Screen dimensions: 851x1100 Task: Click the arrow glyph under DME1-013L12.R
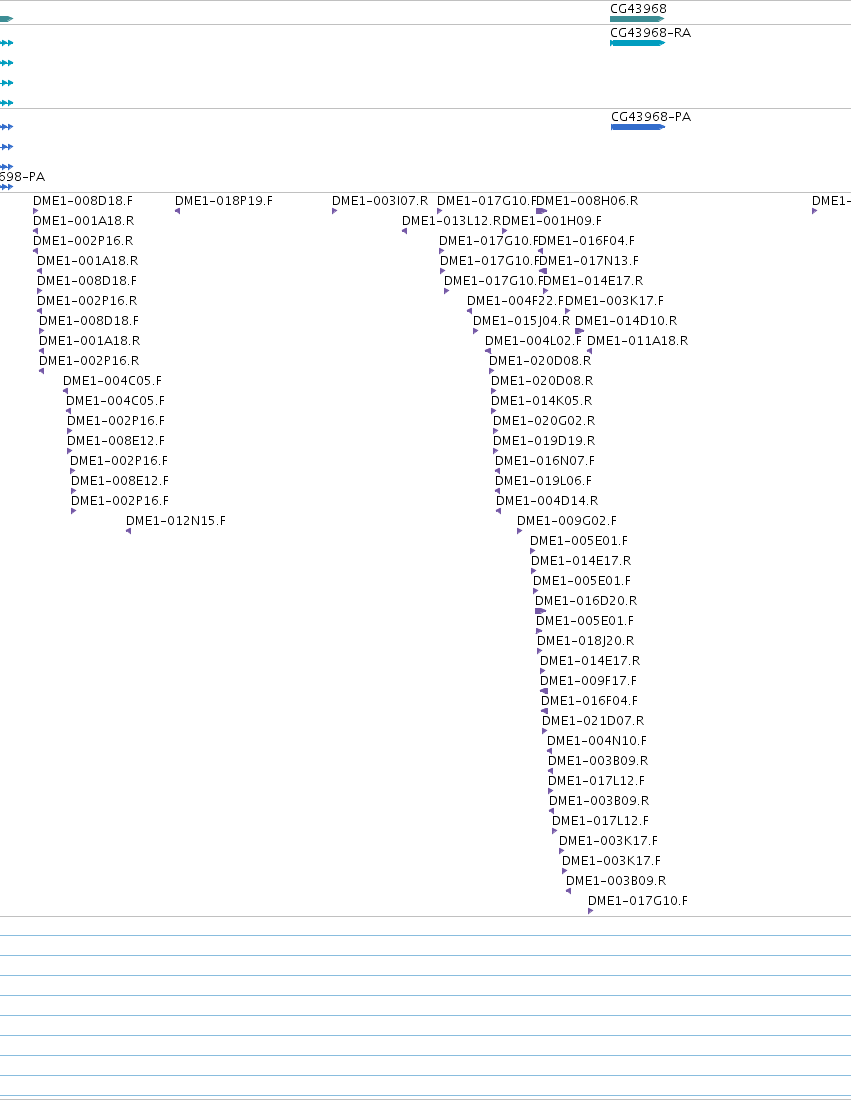coord(404,231)
